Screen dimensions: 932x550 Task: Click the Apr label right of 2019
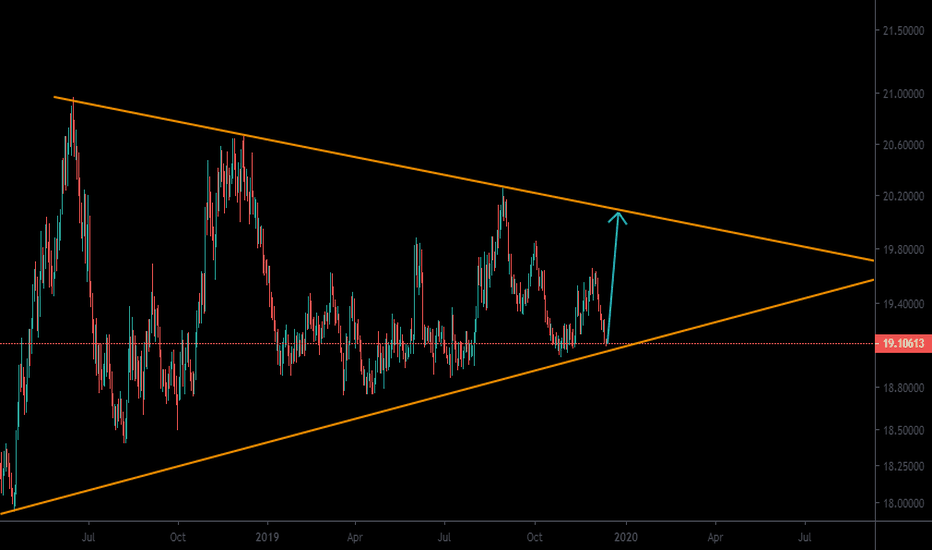coord(355,538)
